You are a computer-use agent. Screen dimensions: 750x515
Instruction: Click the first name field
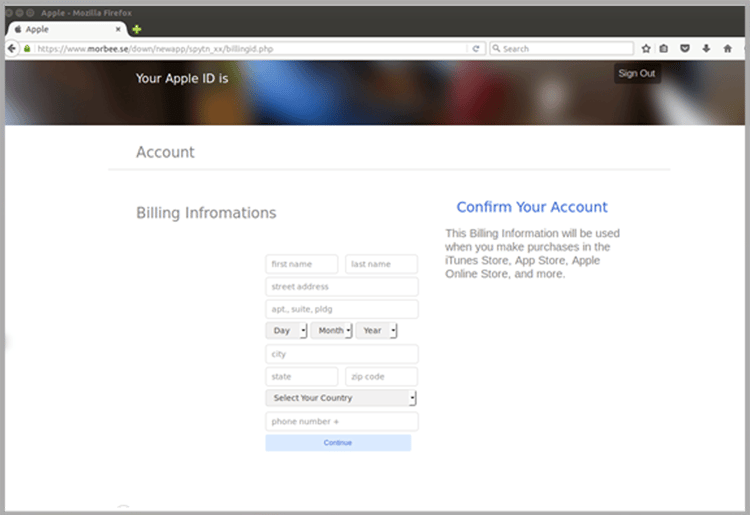tap(302, 264)
